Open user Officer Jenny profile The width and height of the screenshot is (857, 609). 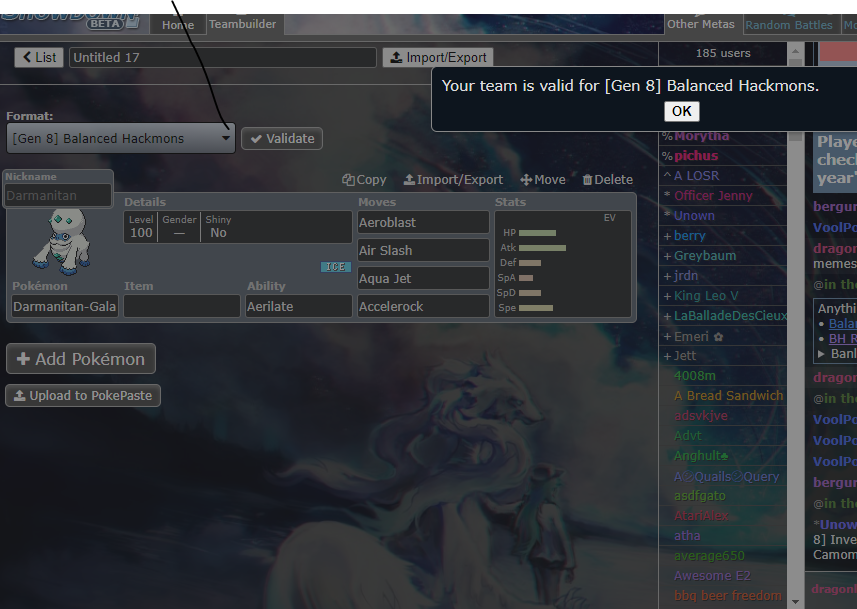(x=713, y=196)
